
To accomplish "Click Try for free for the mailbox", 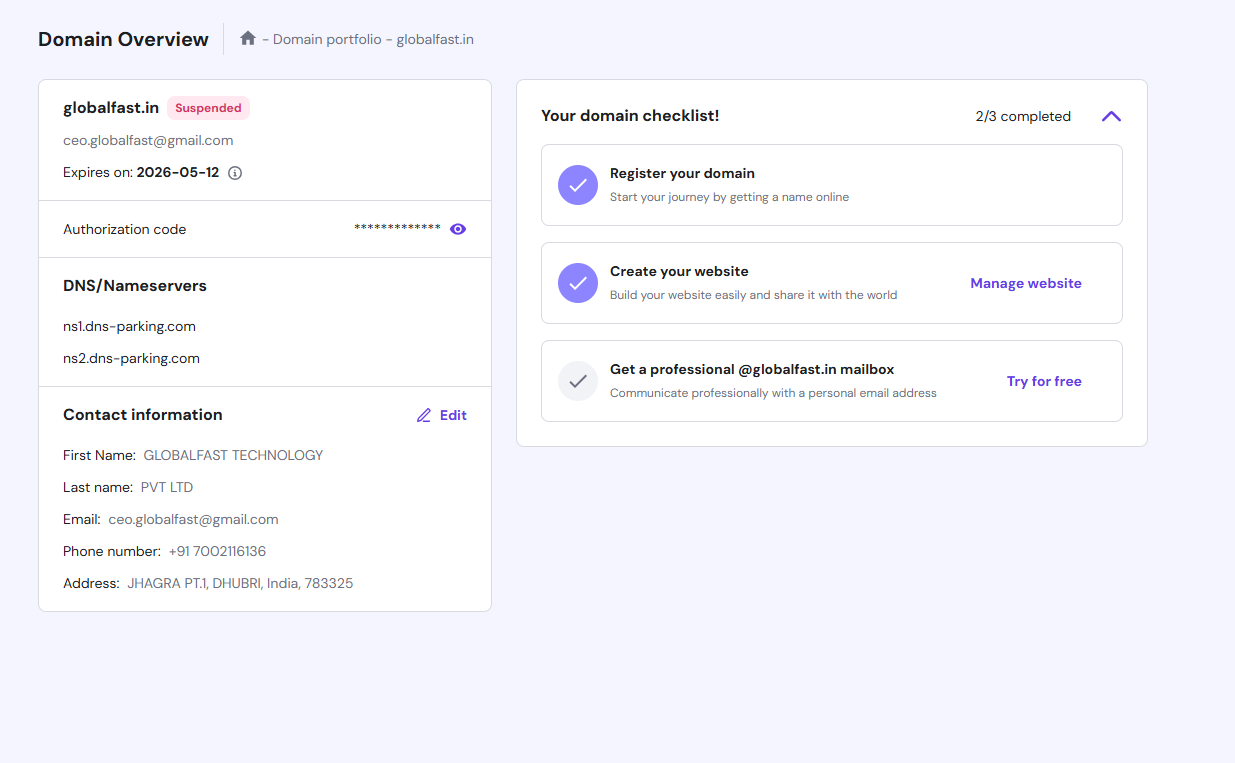I will pyautogui.click(x=1043, y=381).
